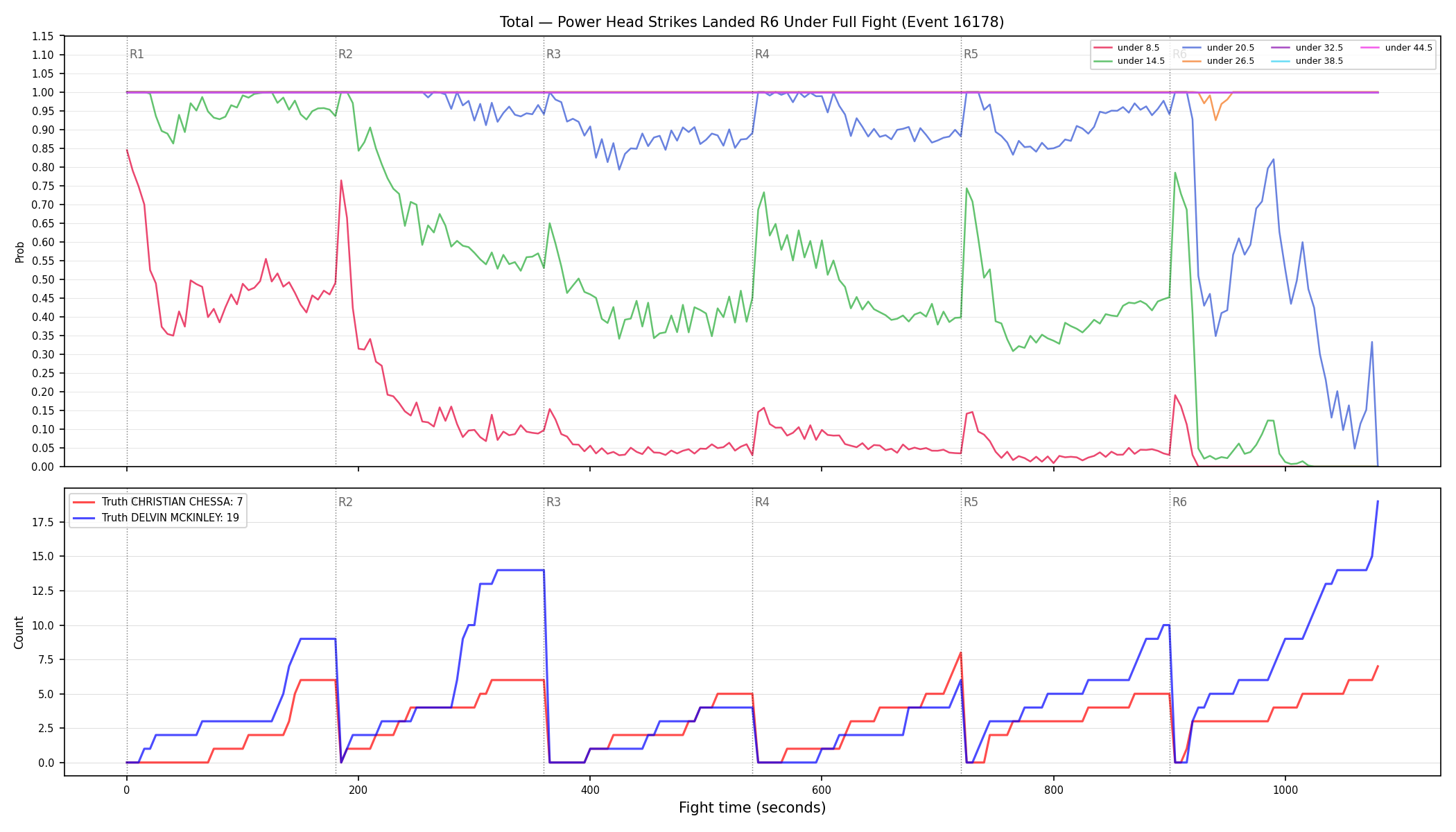
Task: Click the 'under 20.5' legend entry
Action: tap(1218, 48)
